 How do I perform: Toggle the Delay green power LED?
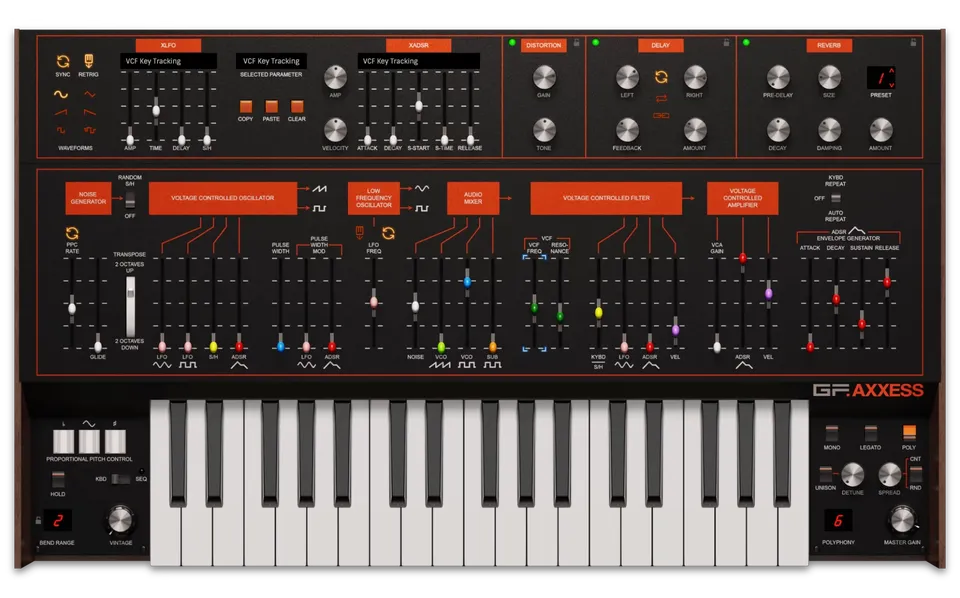(x=595, y=42)
